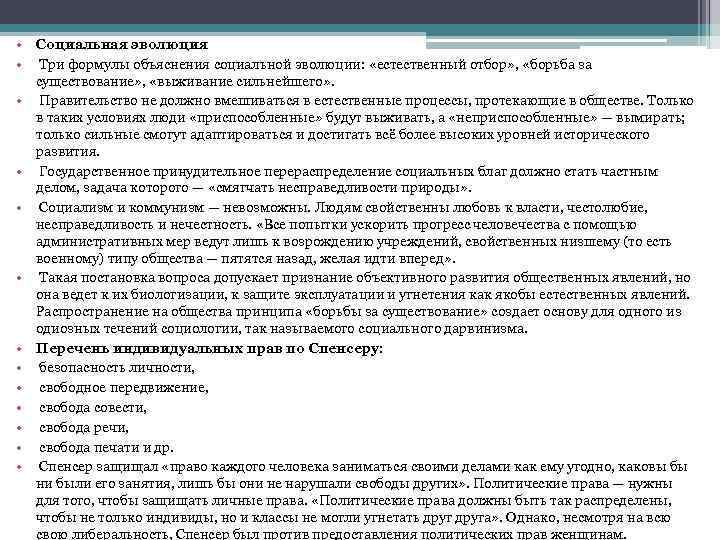The height and width of the screenshot is (540, 720).
Task: Click list item 'свобода речи,'
Action: (x=84, y=427)
